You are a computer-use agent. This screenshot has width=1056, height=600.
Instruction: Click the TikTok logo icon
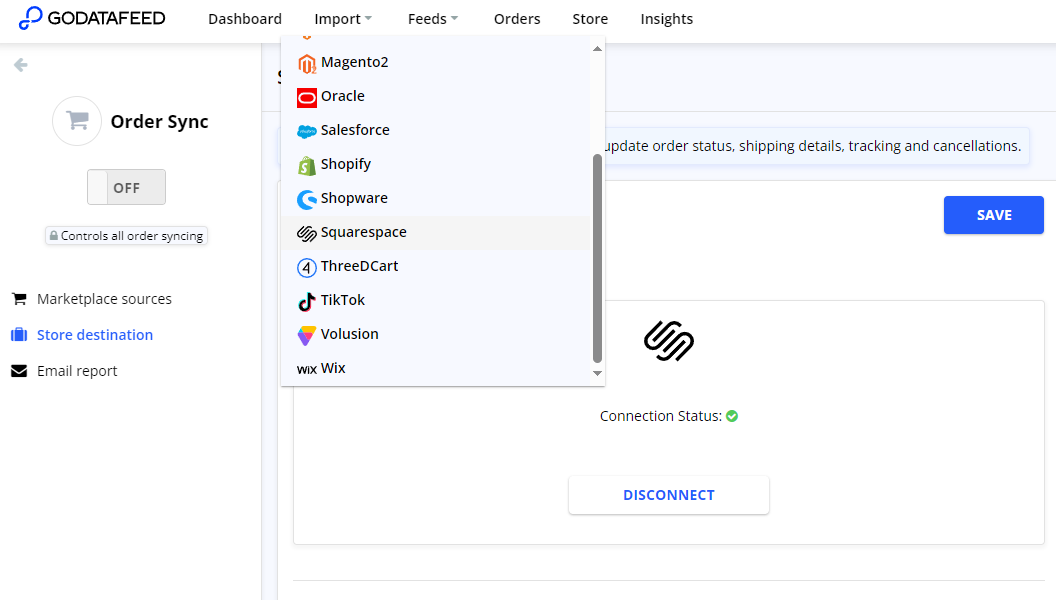pos(306,301)
